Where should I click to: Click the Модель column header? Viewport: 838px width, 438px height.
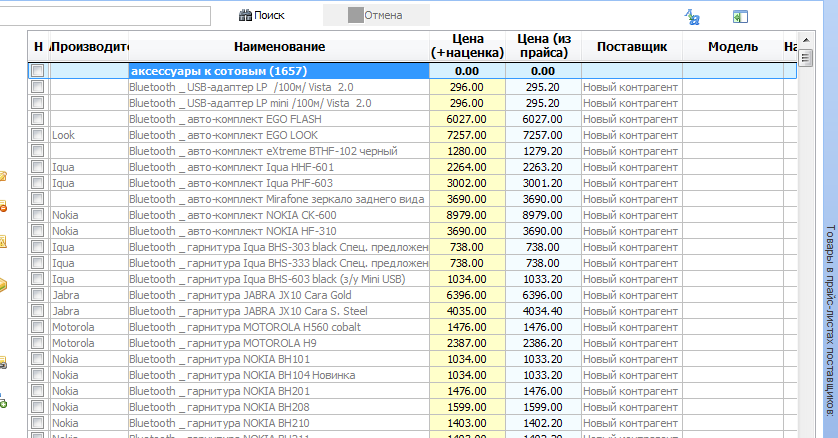(733, 46)
